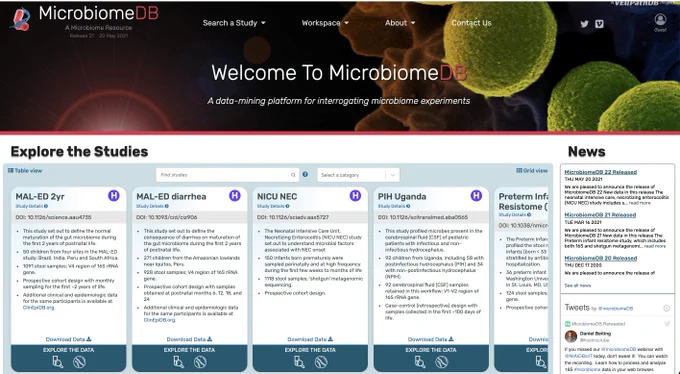Open the Search a Study menu
Viewport: 680px width, 374px height.
pyautogui.click(x=234, y=23)
